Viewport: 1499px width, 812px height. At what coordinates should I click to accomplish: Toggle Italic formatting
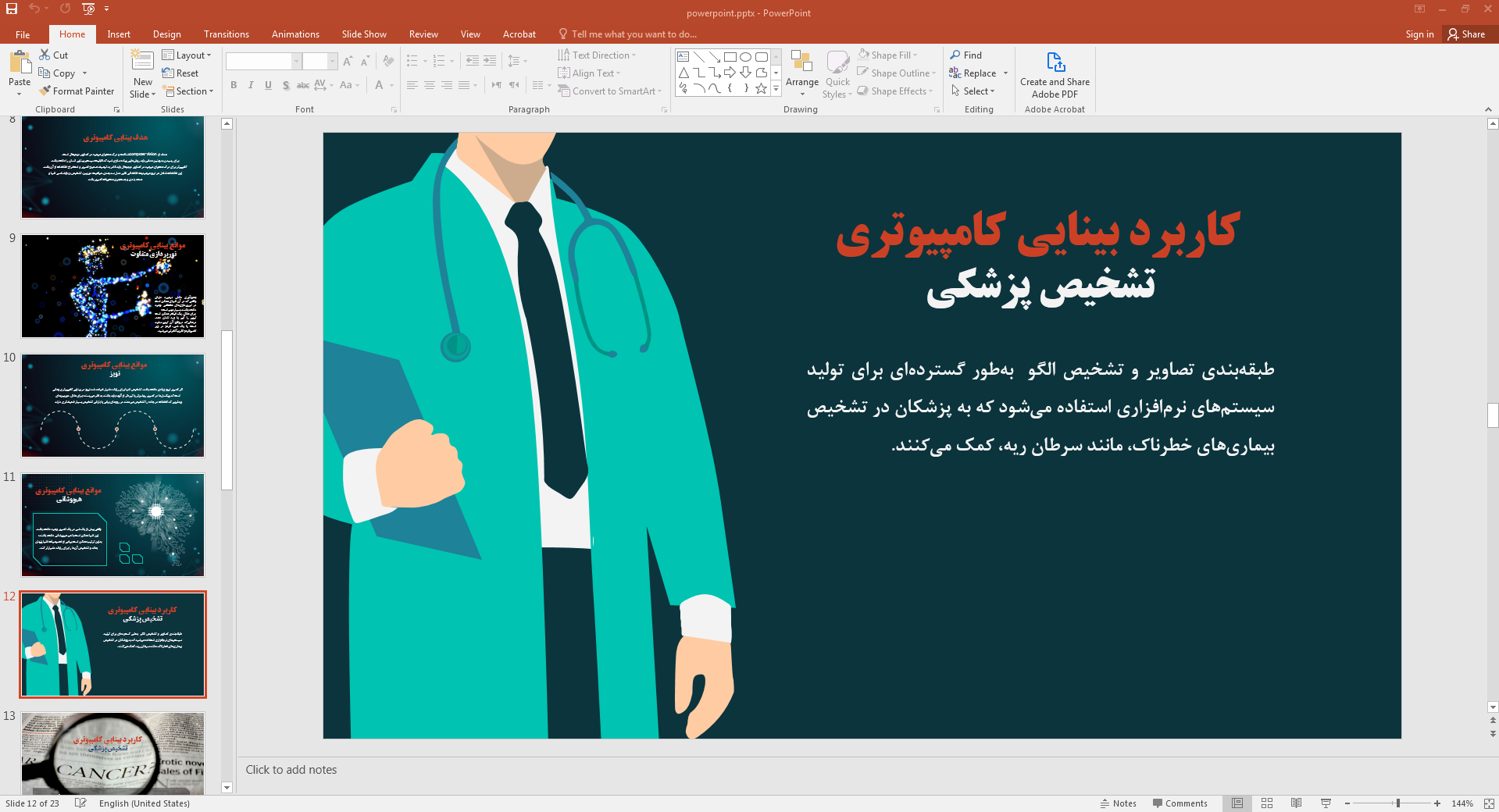point(251,85)
